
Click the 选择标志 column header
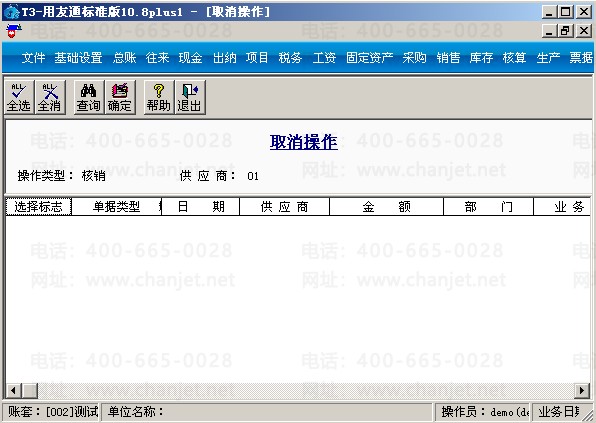pos(38,207)
